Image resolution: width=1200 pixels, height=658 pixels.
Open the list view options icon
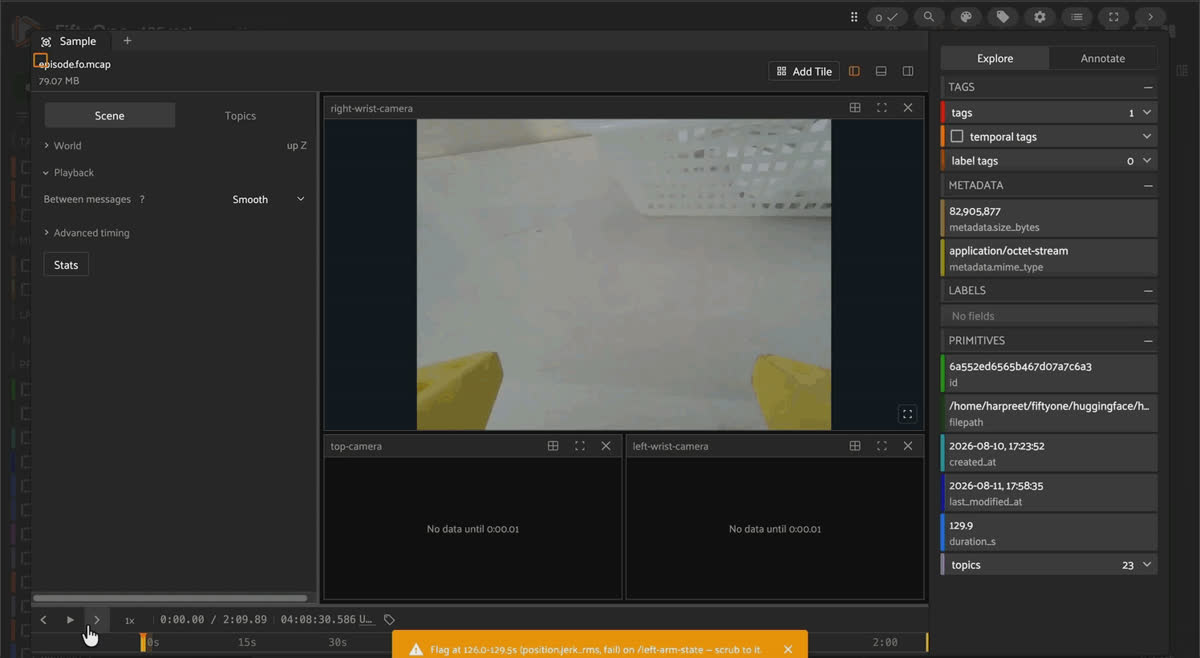1077,17
